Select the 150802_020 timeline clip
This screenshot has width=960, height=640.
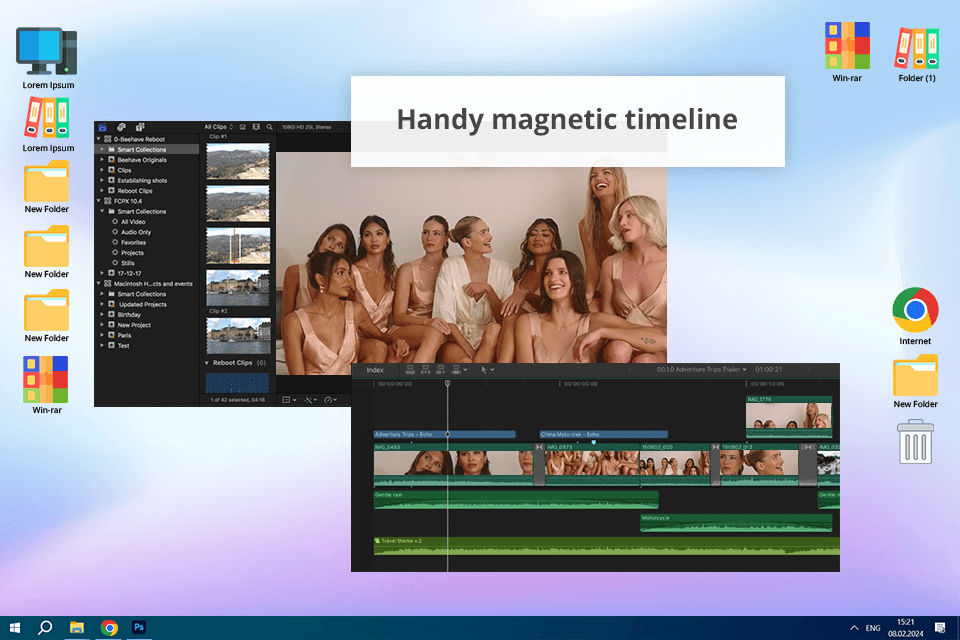pos(675,465)
